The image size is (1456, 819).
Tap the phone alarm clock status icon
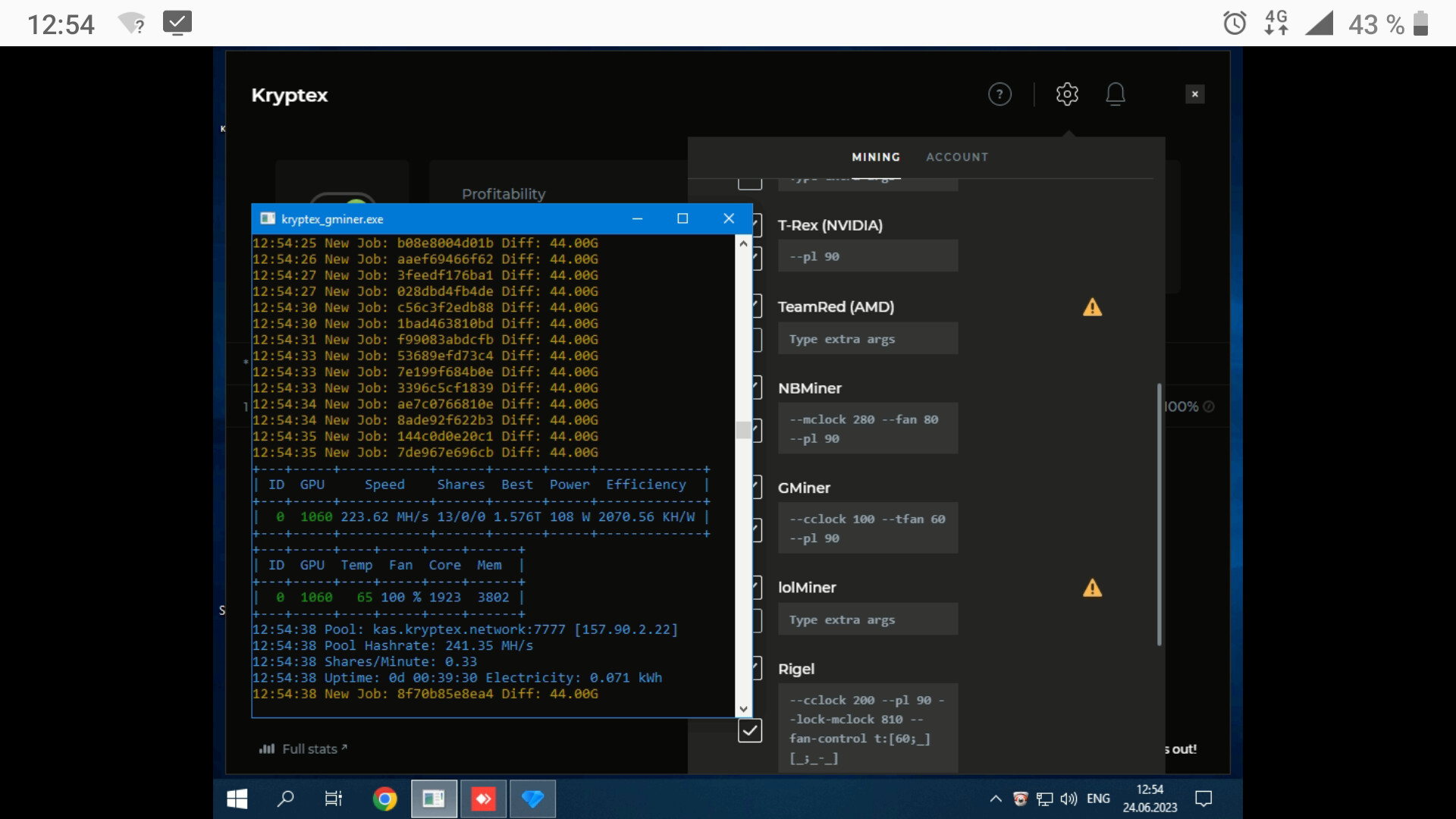click(1235, 24)
